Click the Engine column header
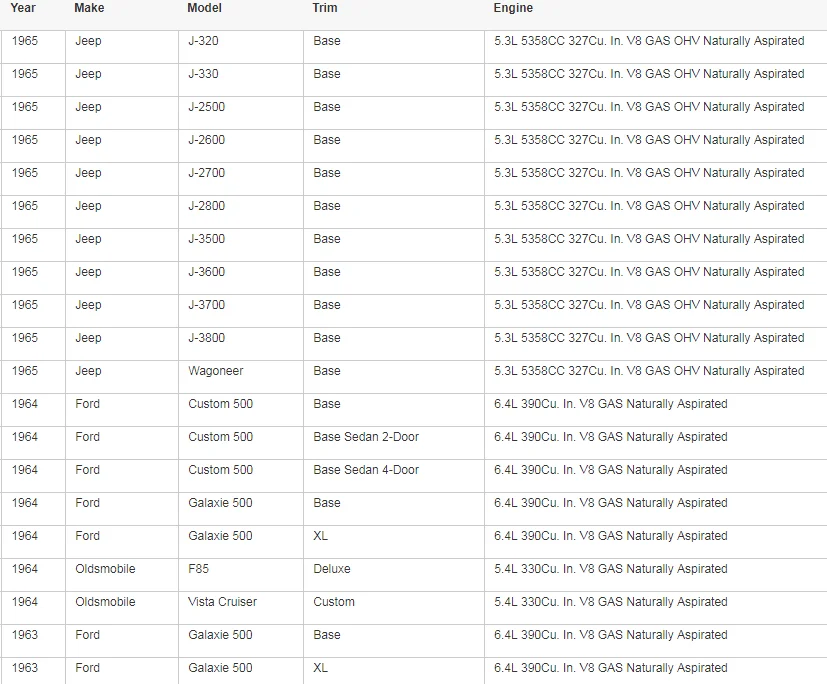 [513, 8]
